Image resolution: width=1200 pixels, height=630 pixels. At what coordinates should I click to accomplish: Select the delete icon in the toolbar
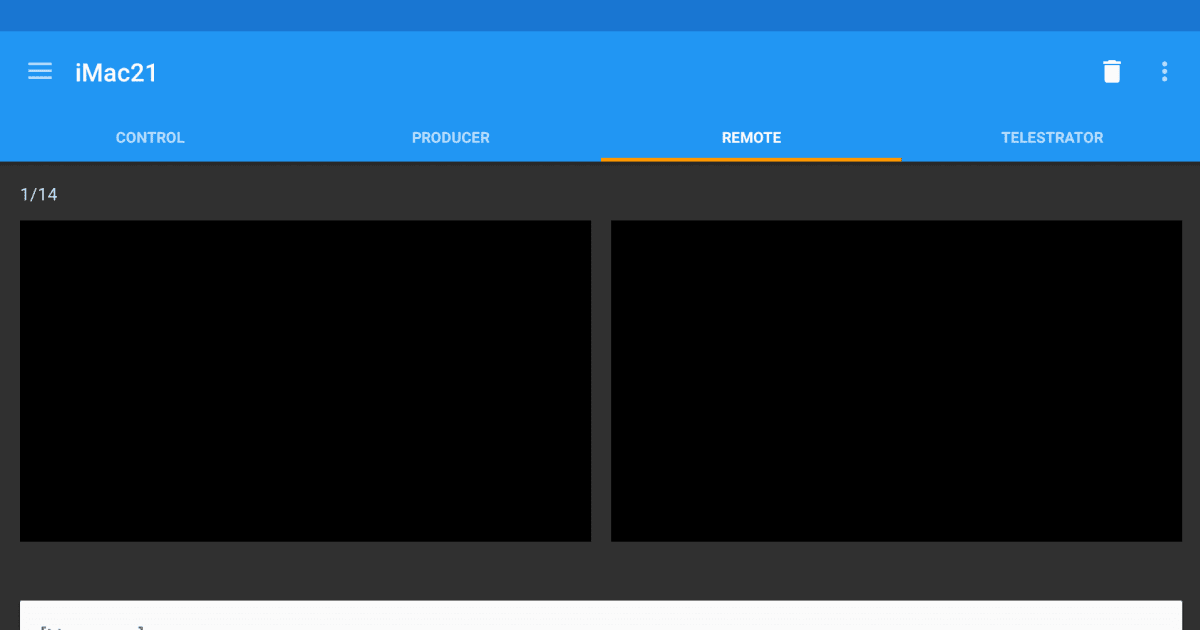point(1111,71)
